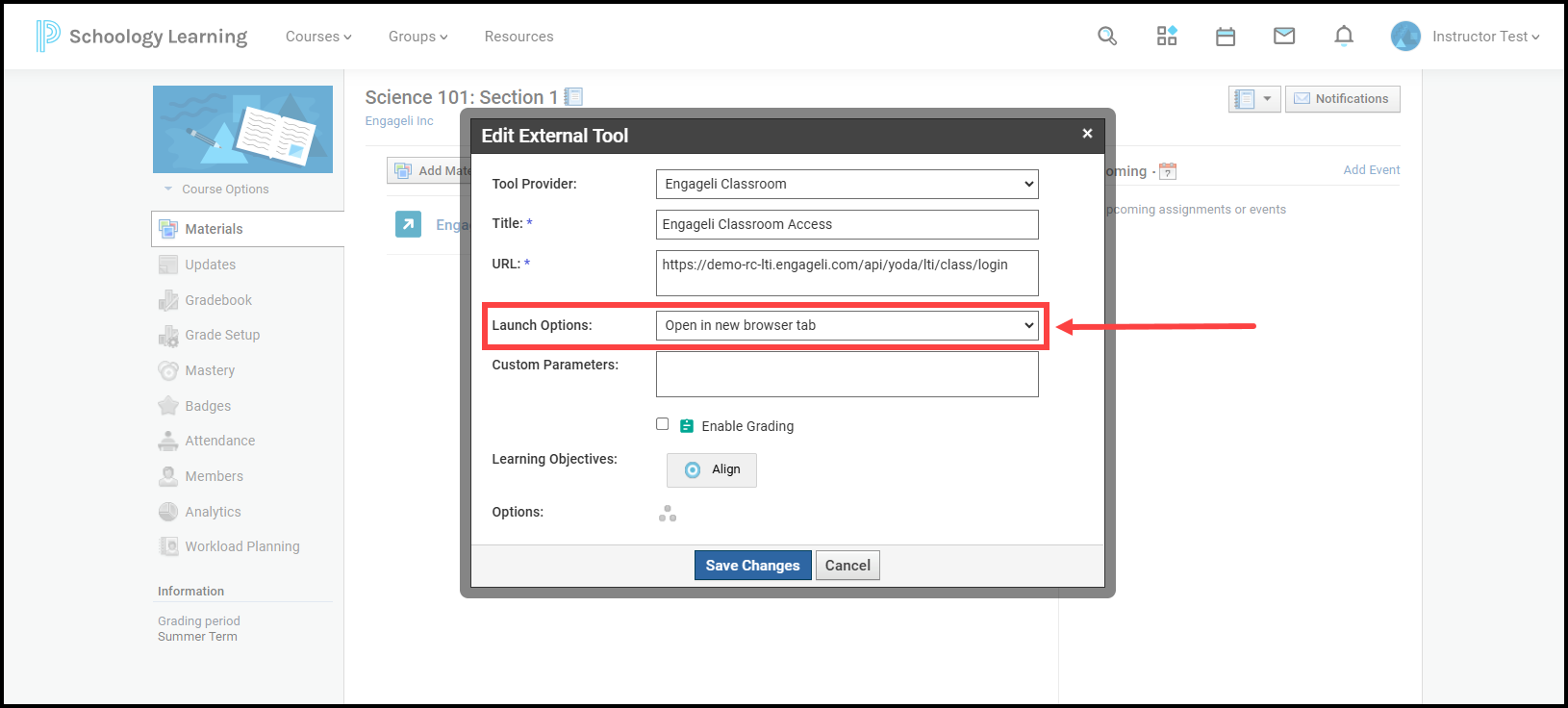This screenshot has width=1568, height=708.
Task: Click the Summer Term grading period text
Action: point(197,637)
